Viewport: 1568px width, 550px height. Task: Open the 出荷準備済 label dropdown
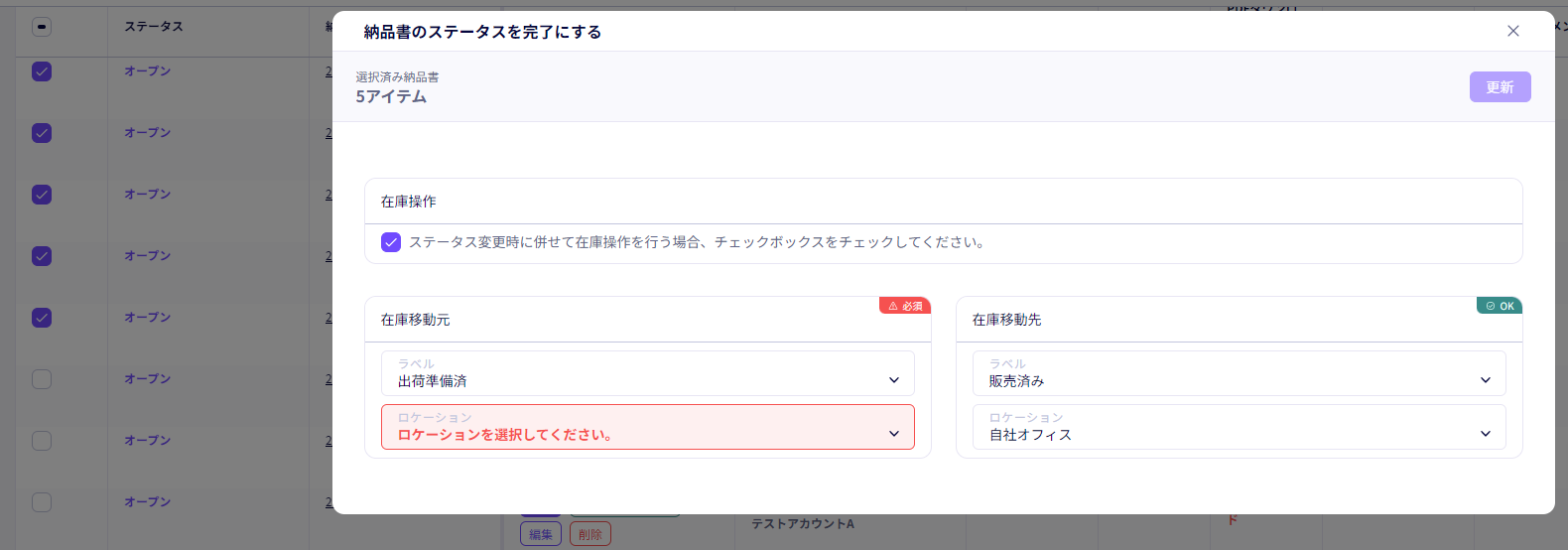pos(647,373)
